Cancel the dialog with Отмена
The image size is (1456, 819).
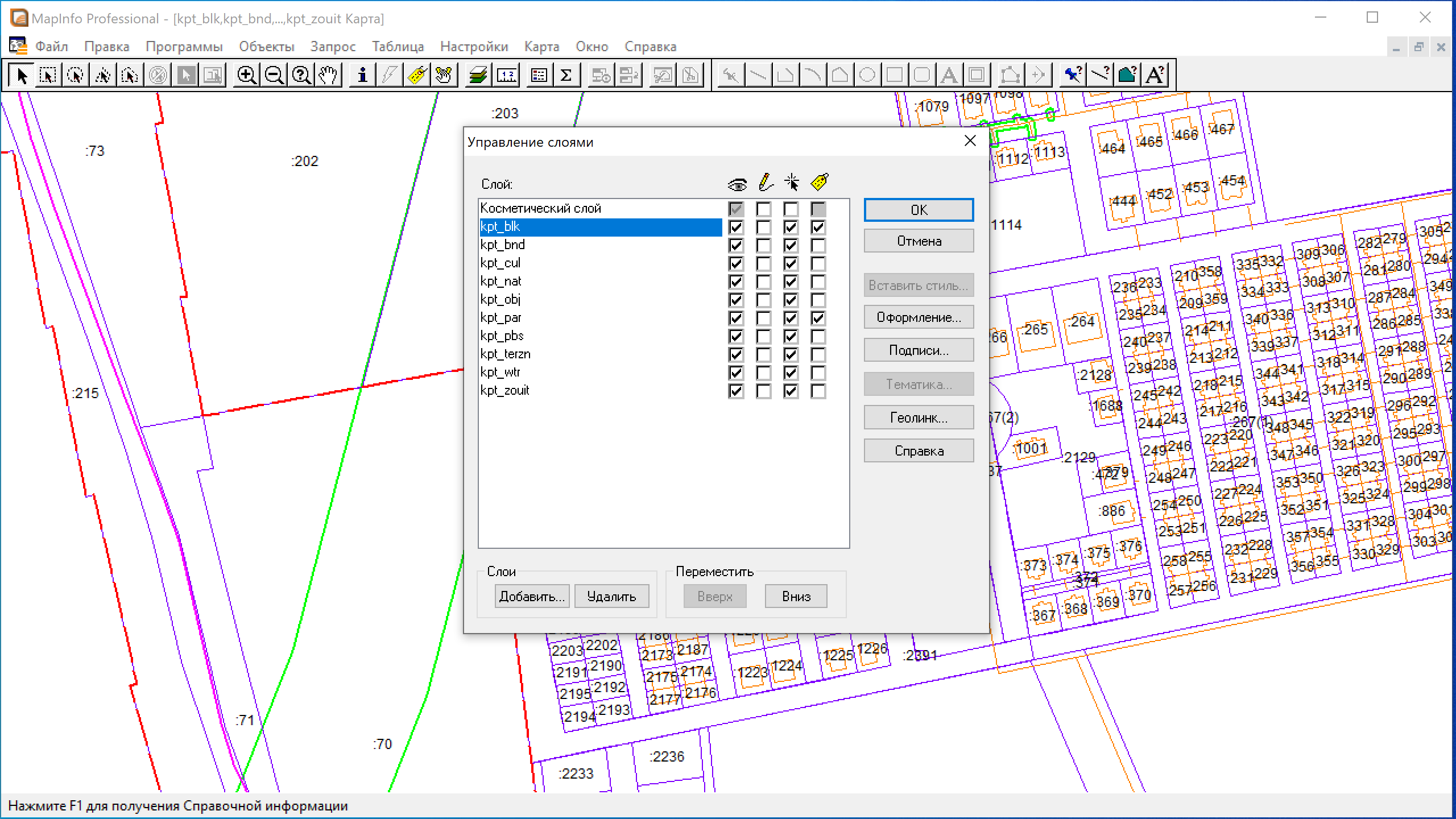coord(919,241)
